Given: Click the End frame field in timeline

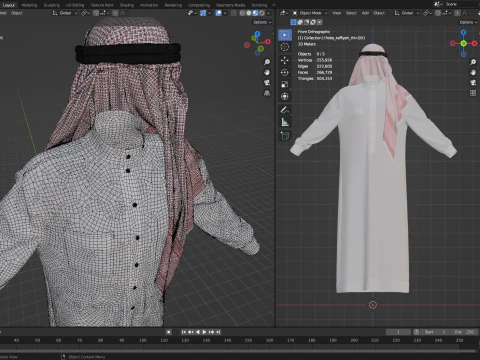Looking at the screenshot, I should (x=464, y=332).
